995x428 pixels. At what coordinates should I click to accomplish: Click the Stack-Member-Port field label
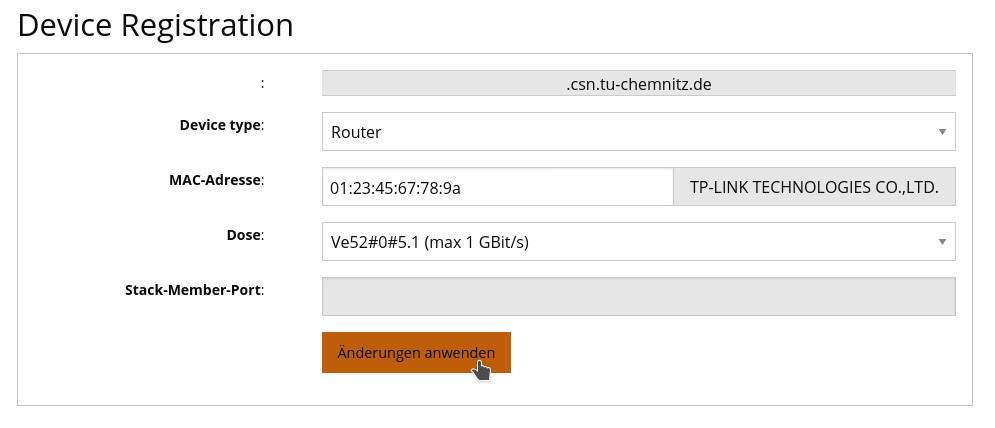193,290
